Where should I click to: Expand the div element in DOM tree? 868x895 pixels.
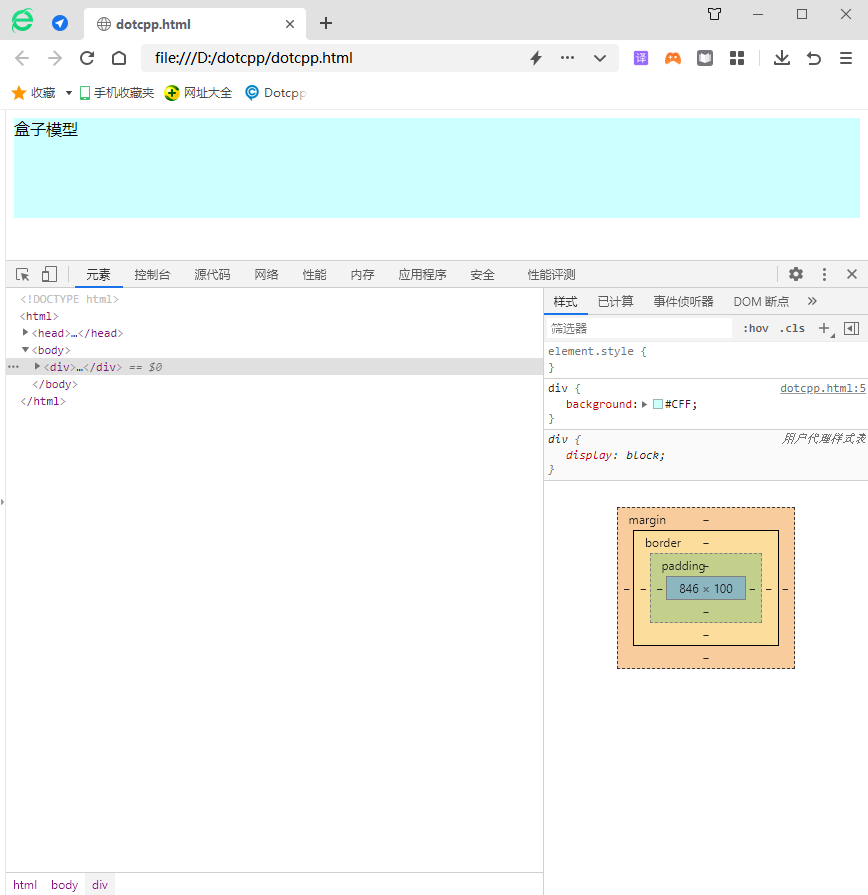click(x=37, y=366)
